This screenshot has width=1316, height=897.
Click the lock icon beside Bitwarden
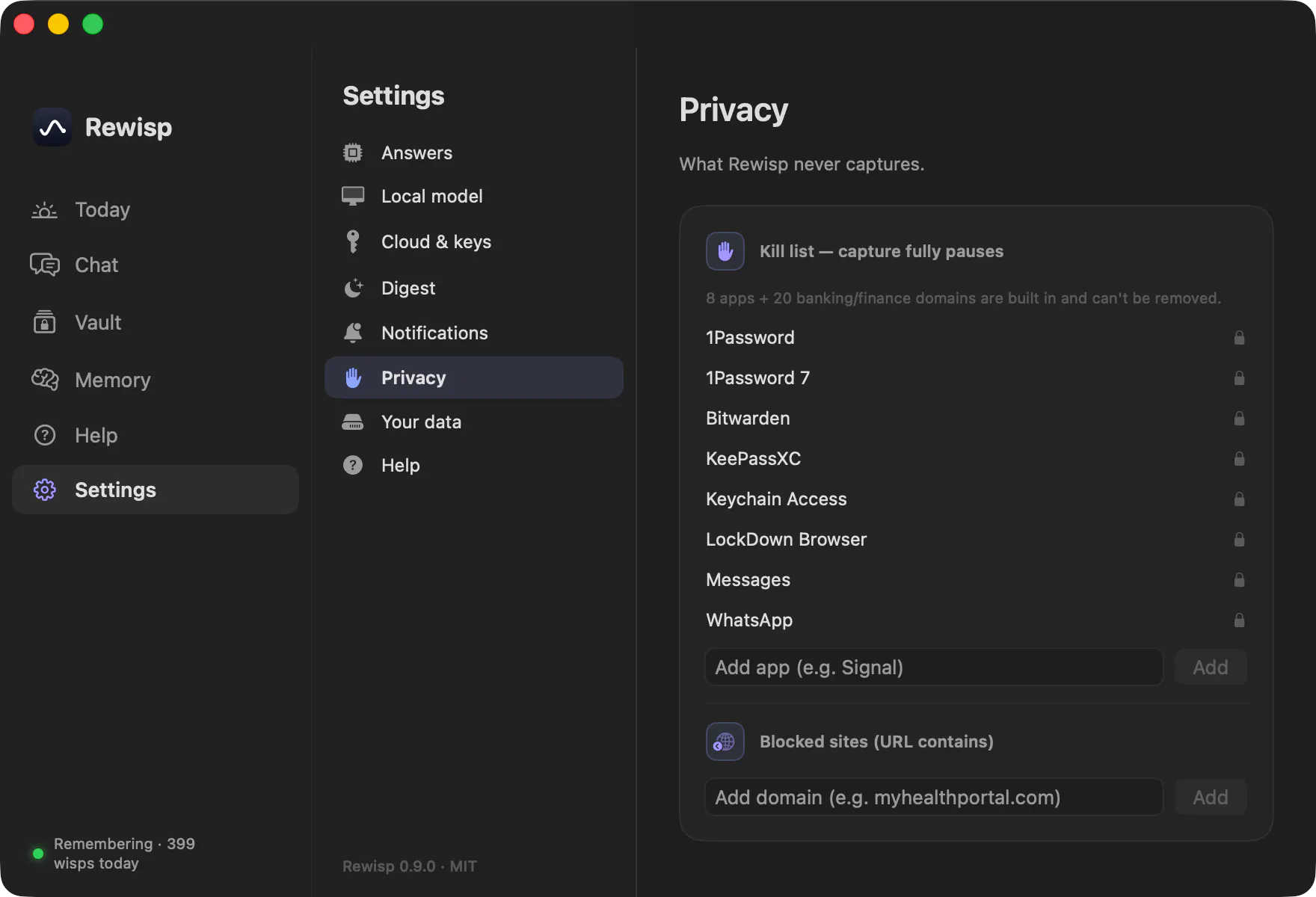click(x=1239, y=419)
